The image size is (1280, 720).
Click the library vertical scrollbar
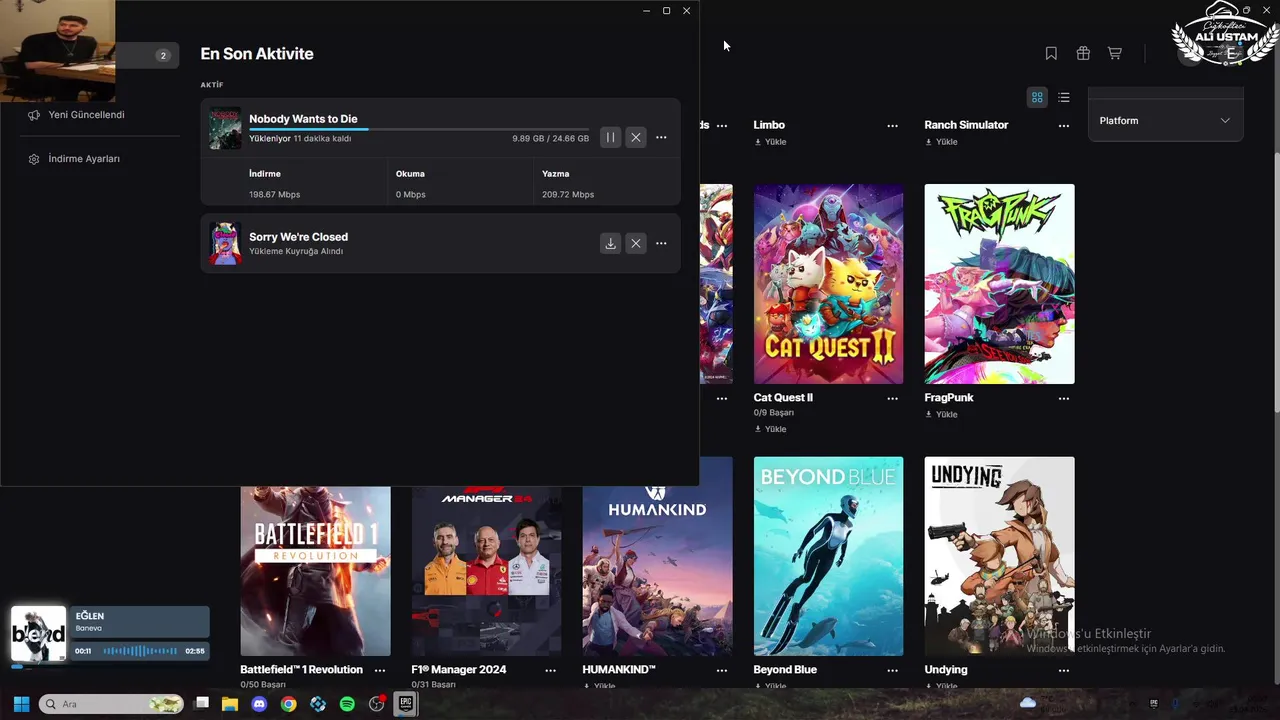click(1275, 280)
